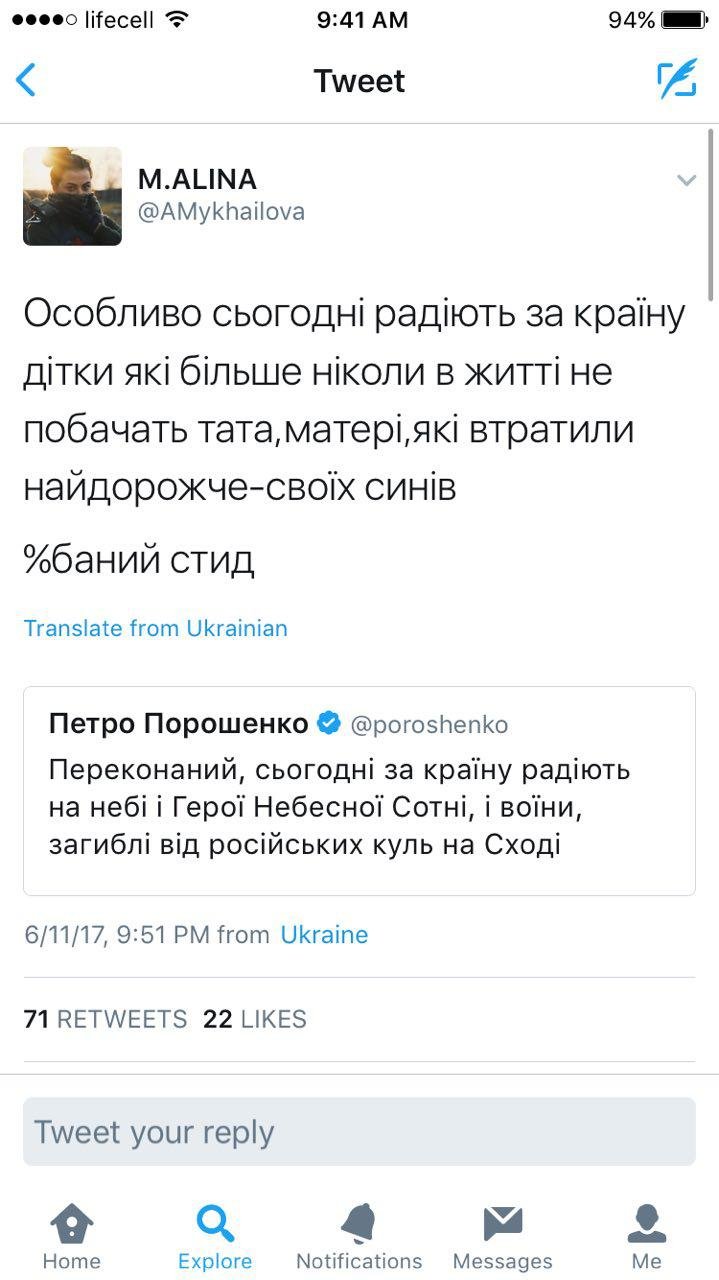Expand the tweet options chevron

pyautogui.click(x=686, y=181)
